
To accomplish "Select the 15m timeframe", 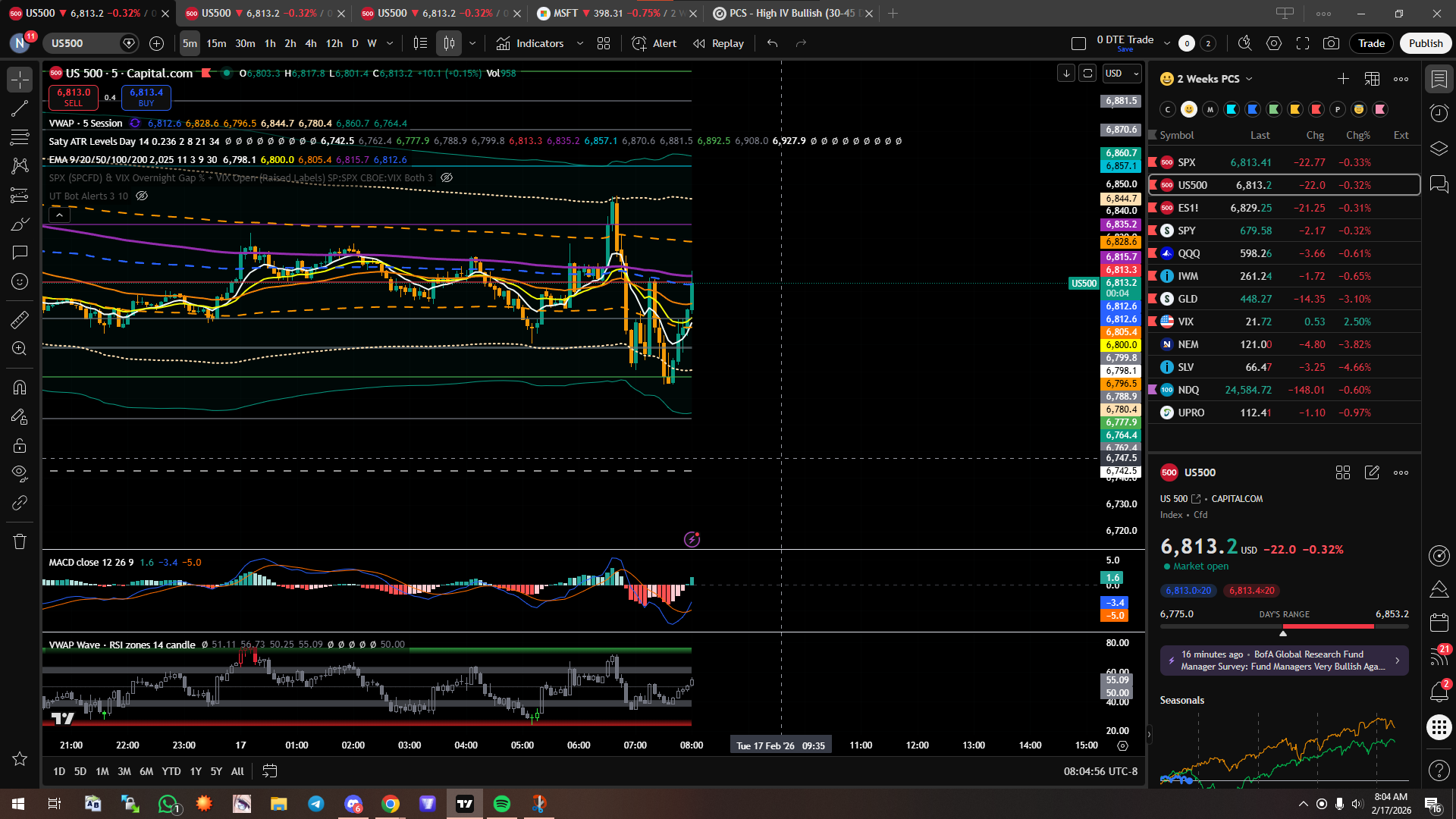I will (216, 43).
